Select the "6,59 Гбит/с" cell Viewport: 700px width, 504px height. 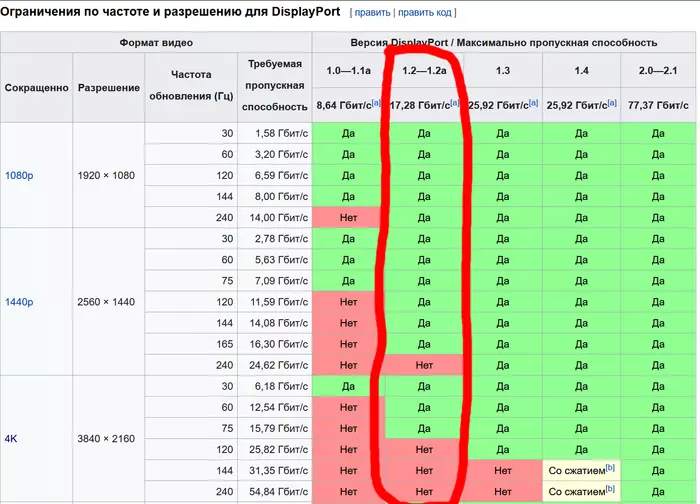pos(275,175)
